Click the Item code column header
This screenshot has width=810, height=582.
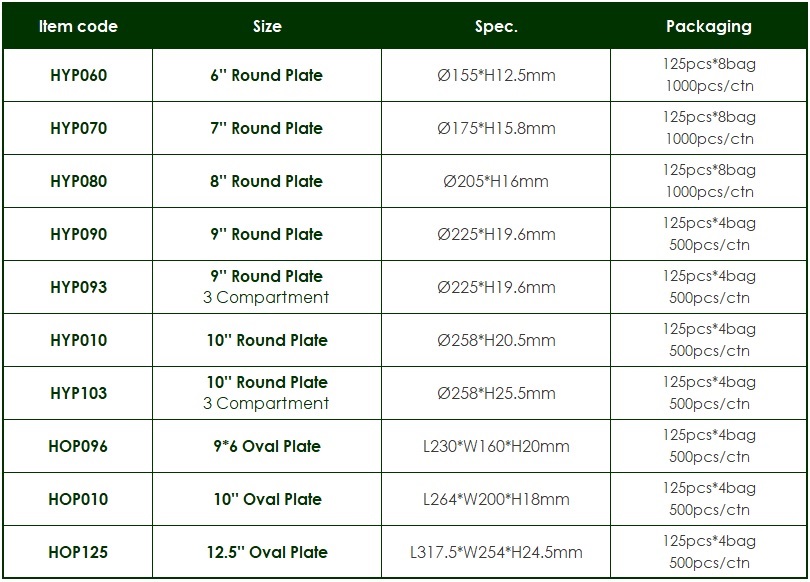pyautogui.click(x=78, y=26)
